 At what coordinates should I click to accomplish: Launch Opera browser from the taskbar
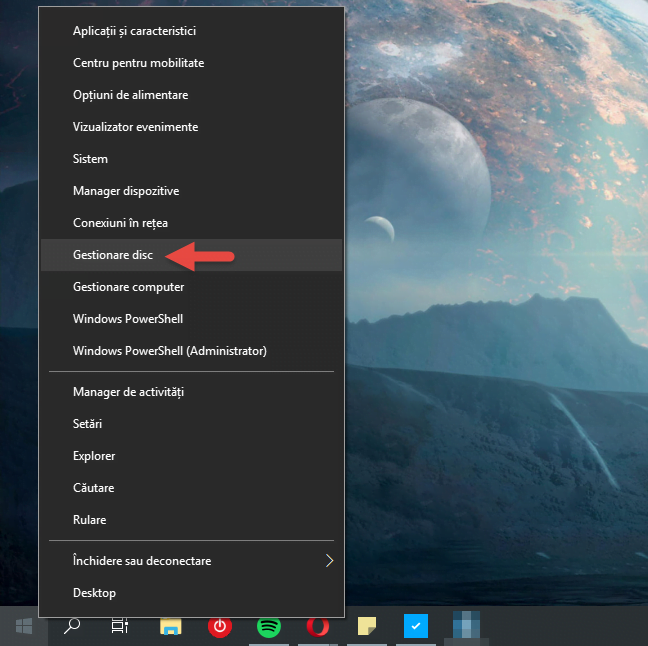tap(318, 626)
